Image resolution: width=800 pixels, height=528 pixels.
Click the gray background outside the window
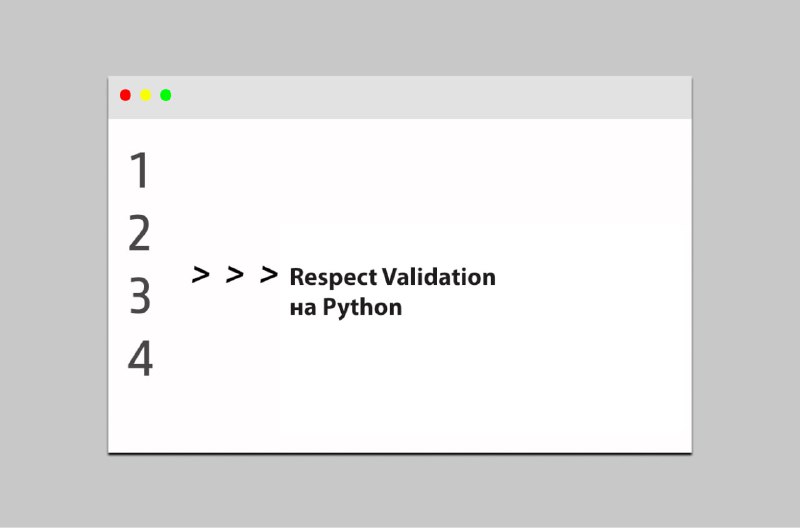click(x=400, y=36)
